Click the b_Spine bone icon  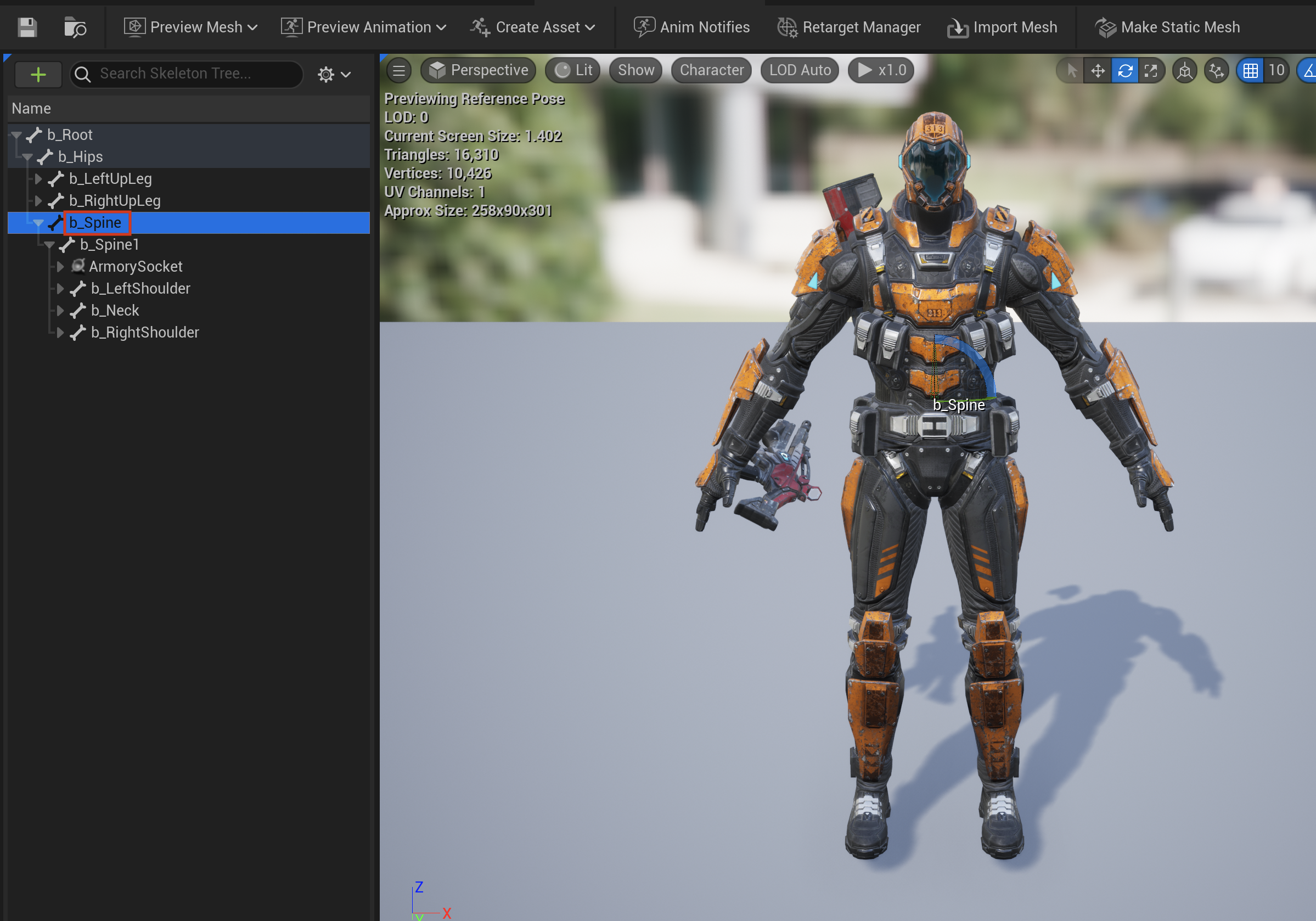tap(55, 223)
